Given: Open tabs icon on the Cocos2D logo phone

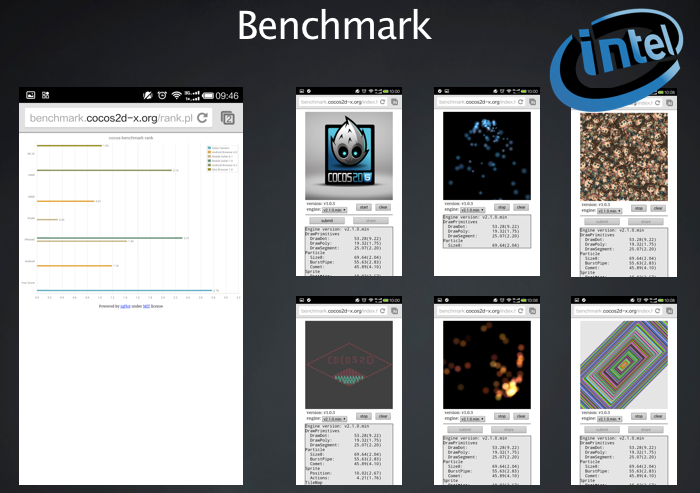Looking at the screenshot, I should 395,102.
